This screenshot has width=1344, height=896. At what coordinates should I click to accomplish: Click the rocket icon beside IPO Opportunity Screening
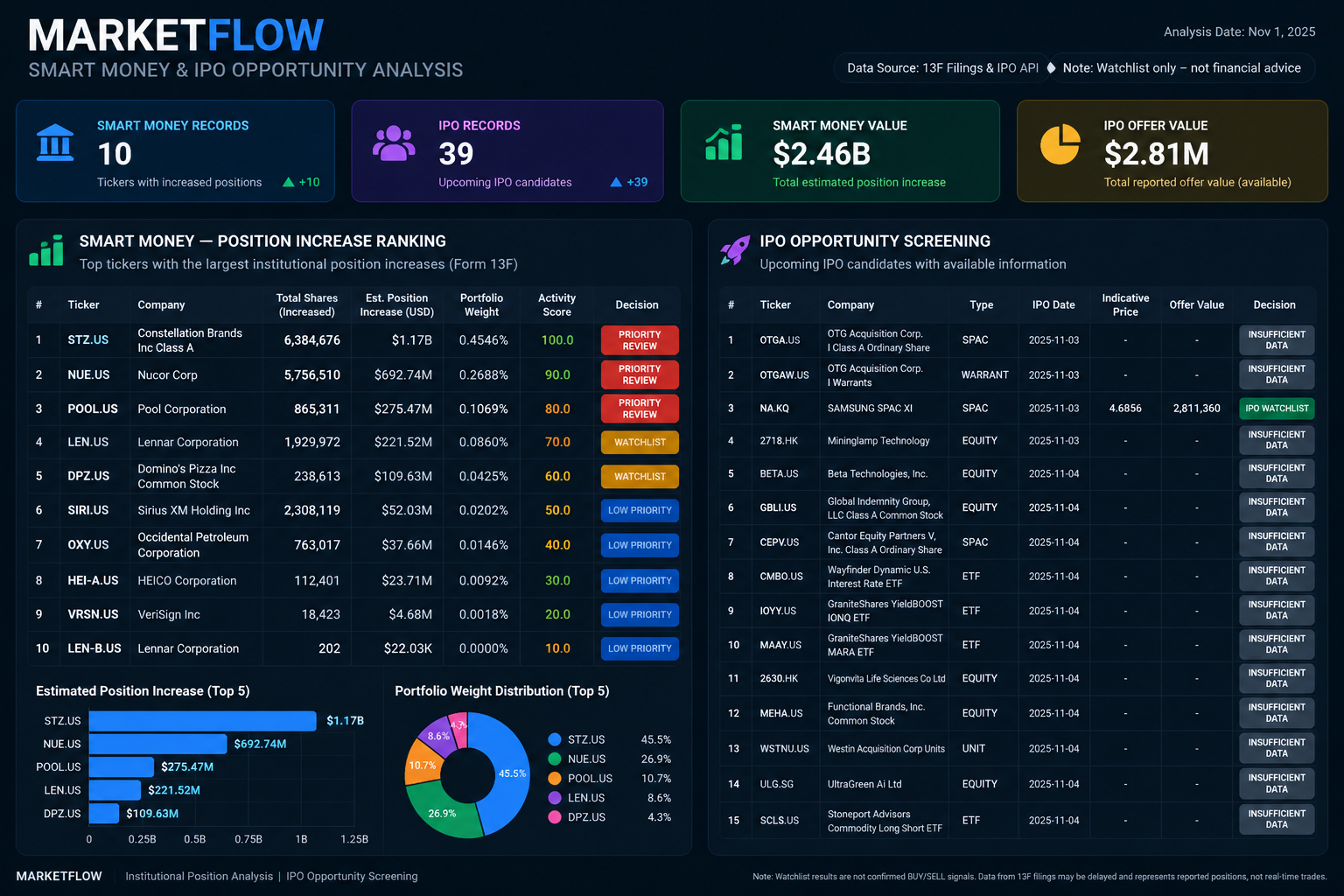[735, 250]
